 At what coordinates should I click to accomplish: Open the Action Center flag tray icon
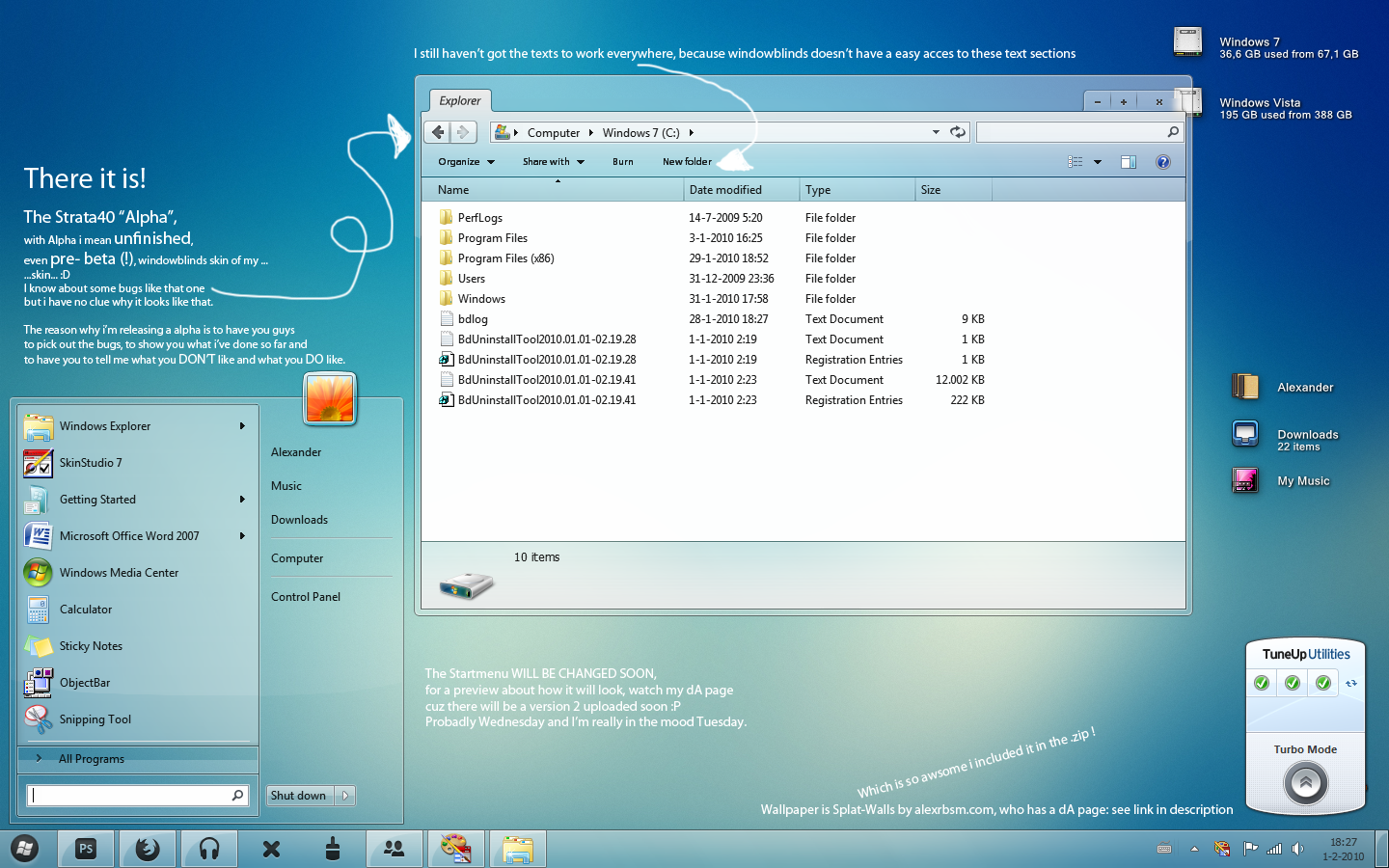pyautogui.click(x=1250, y=849)
